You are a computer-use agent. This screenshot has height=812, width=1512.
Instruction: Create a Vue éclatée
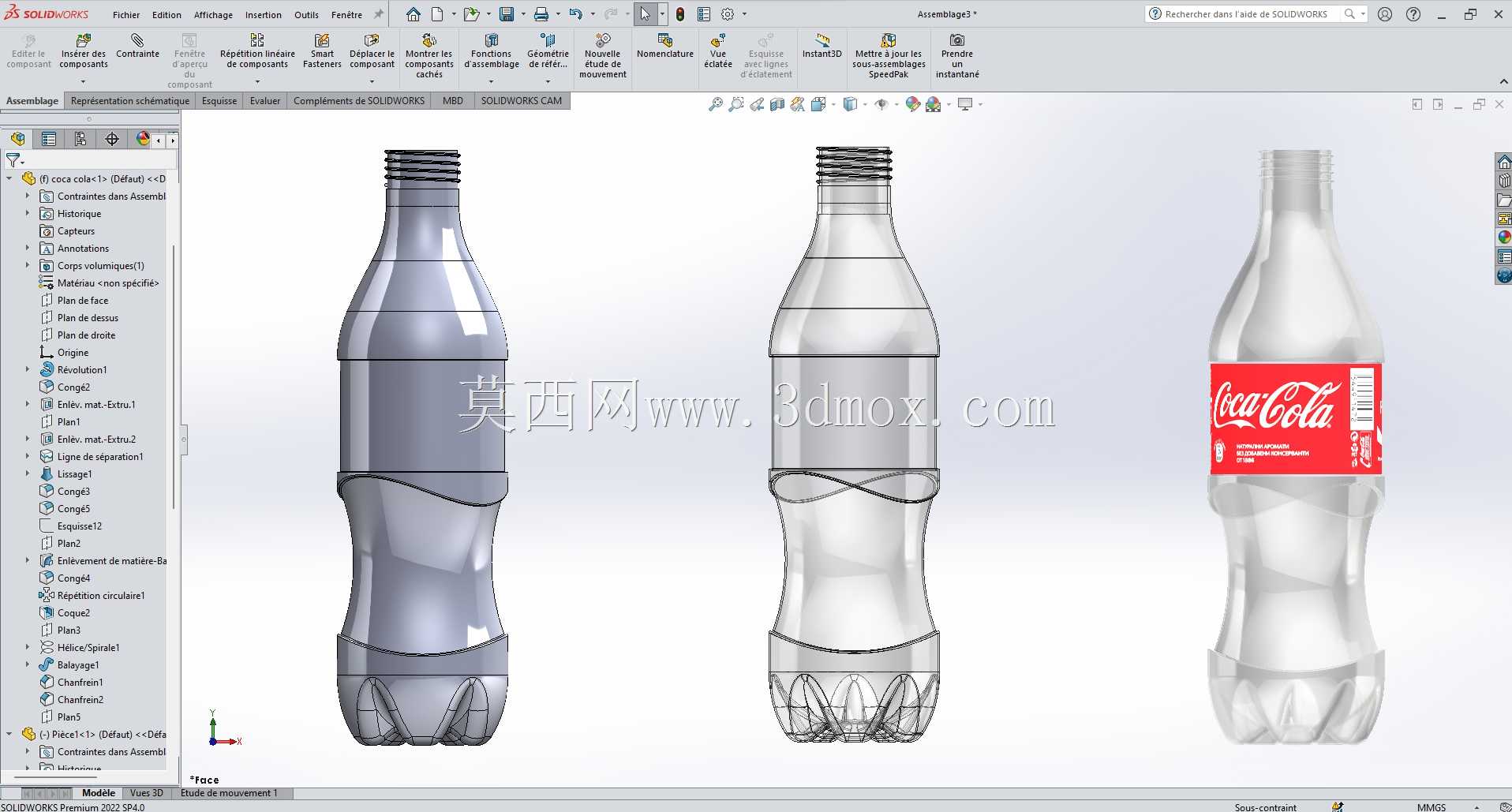pyautogui.click(x=718, y=52)
